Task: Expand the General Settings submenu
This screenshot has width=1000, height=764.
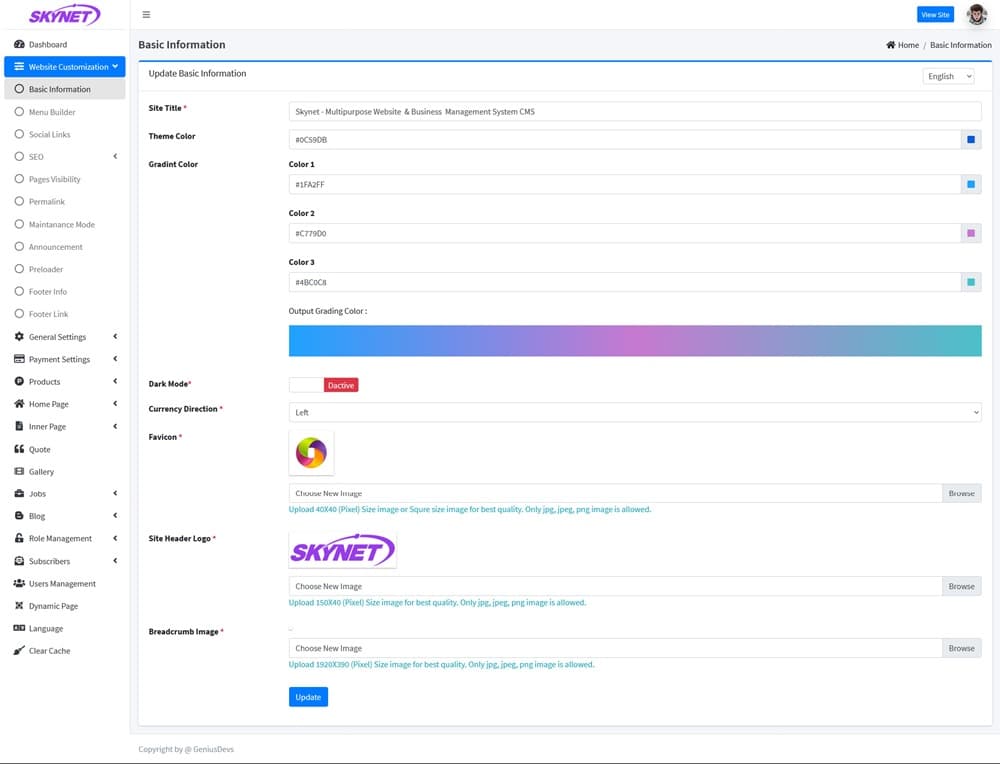Action: [x=57, y=337]
